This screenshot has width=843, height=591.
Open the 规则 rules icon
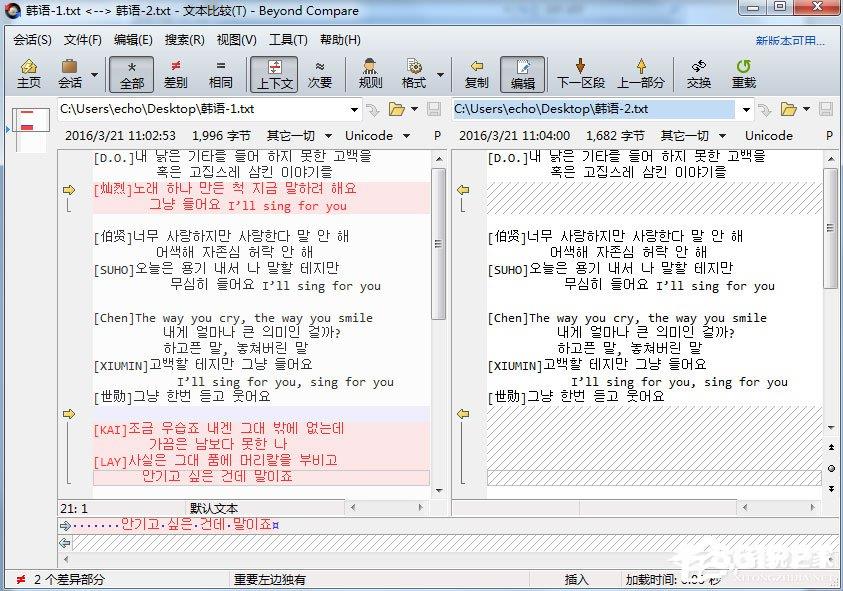click(x=370, y=74)
